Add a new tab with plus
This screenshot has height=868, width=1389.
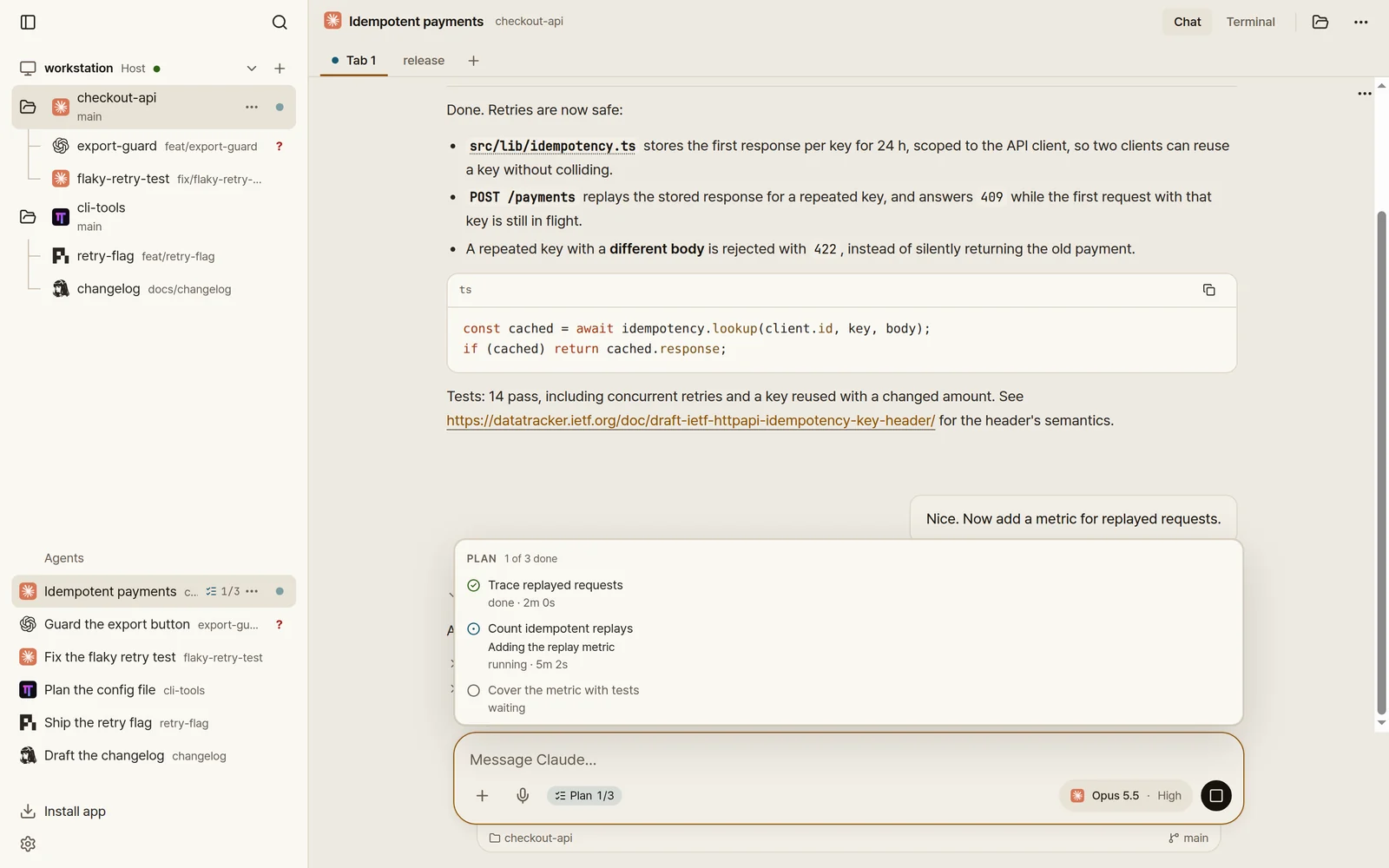point(473,61)
